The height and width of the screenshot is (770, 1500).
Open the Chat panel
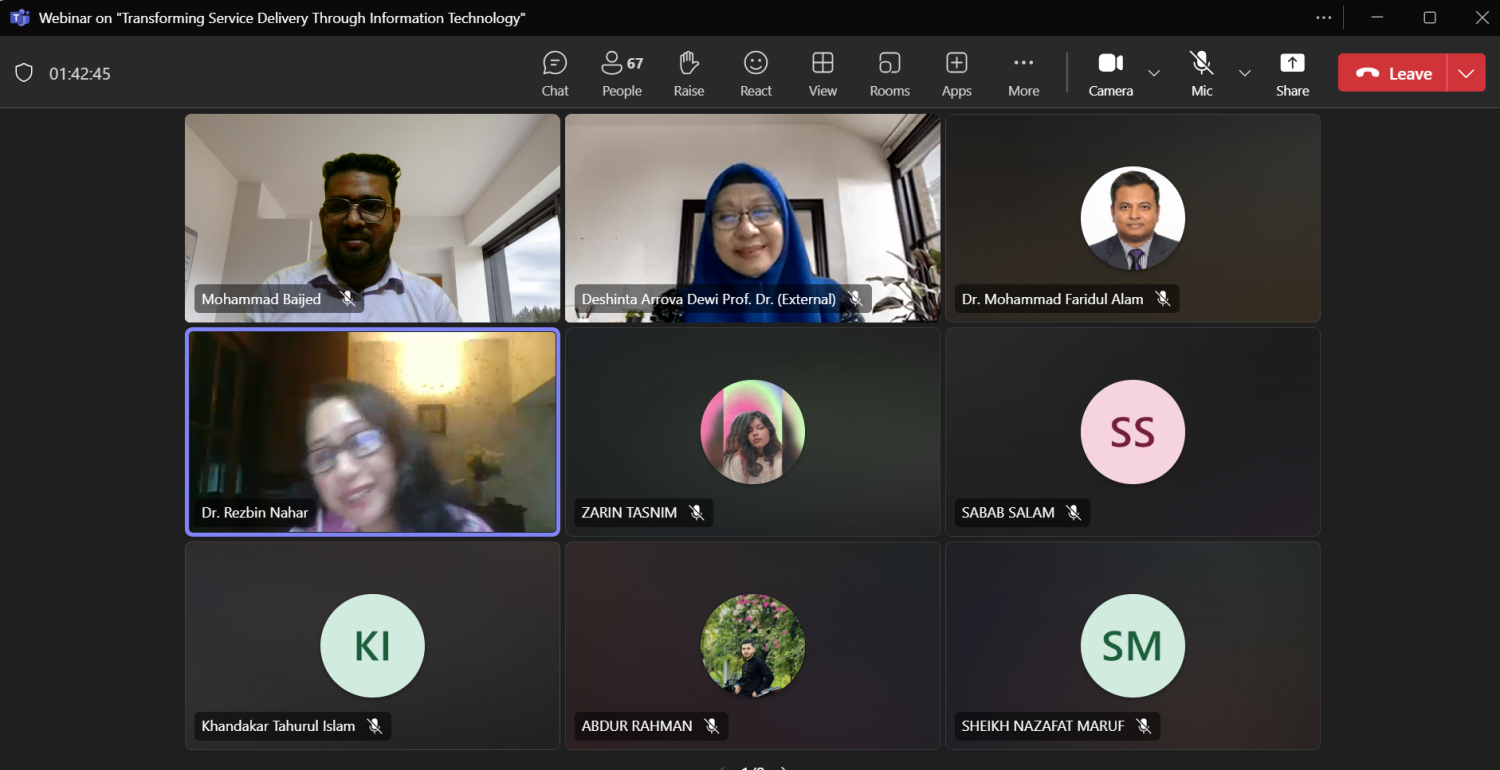(x=555, y=74)
